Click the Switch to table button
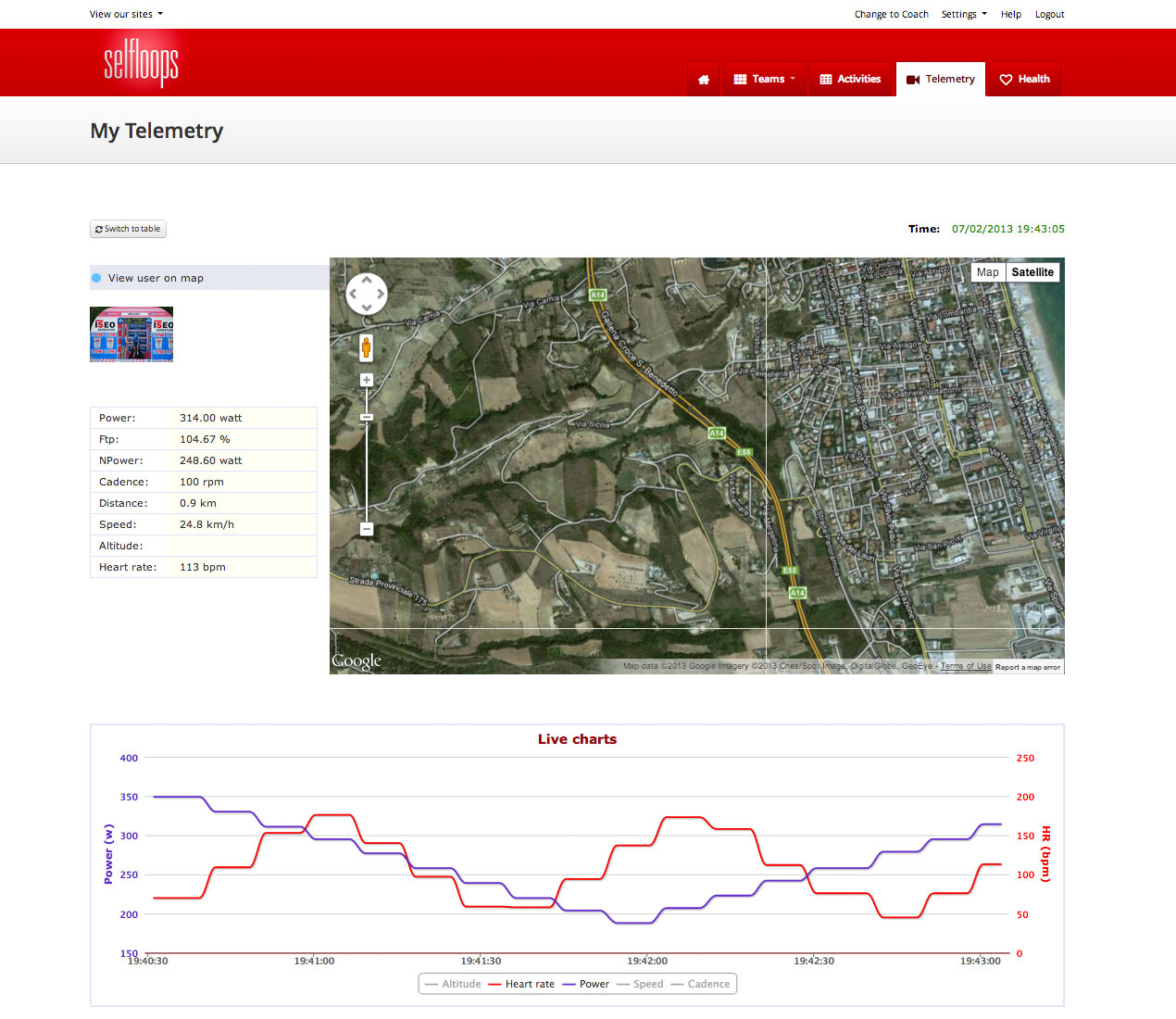 [128, 229]
